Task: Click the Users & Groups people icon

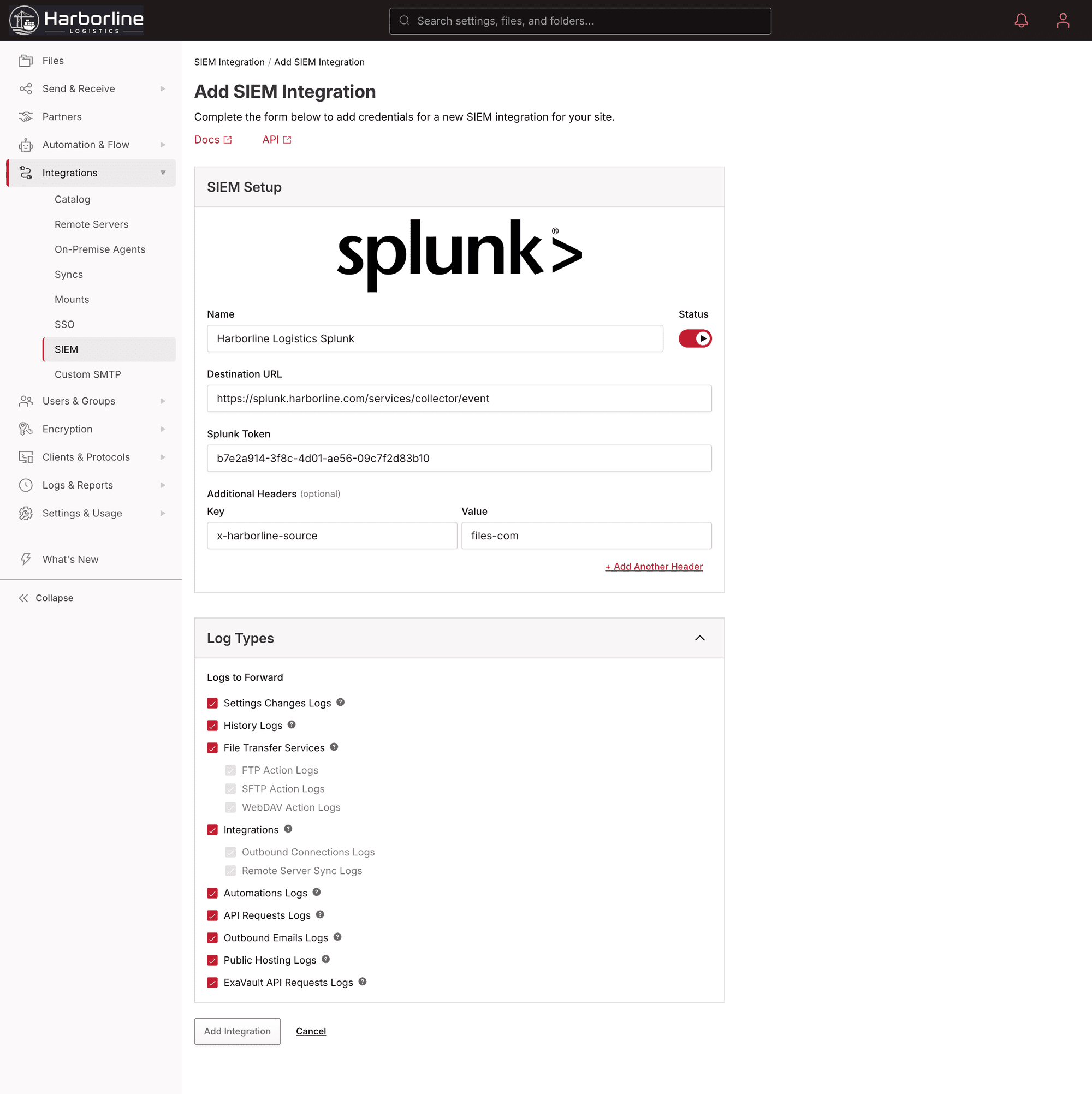Action: click(x=26, y=401)
